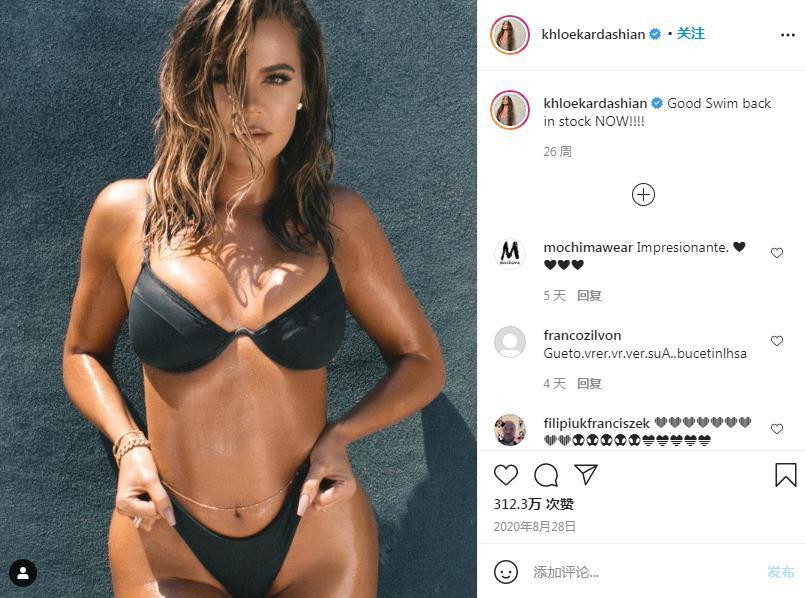Save post with the bookmark icon
806x598 pixels.
pyautogui.click(x=785, y=474)
